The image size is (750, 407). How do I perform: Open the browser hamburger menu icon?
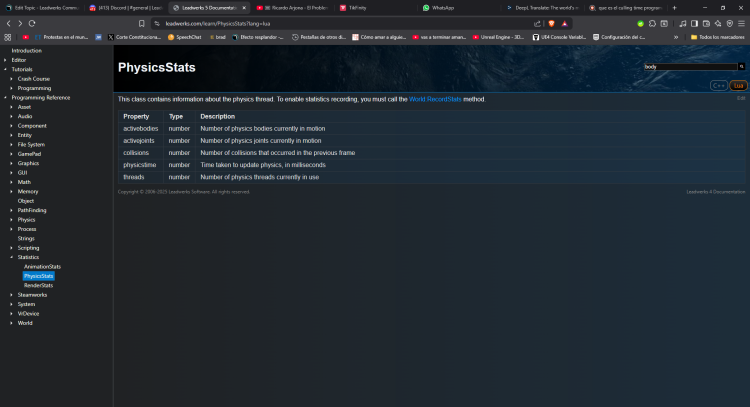[x=741, y=23]
